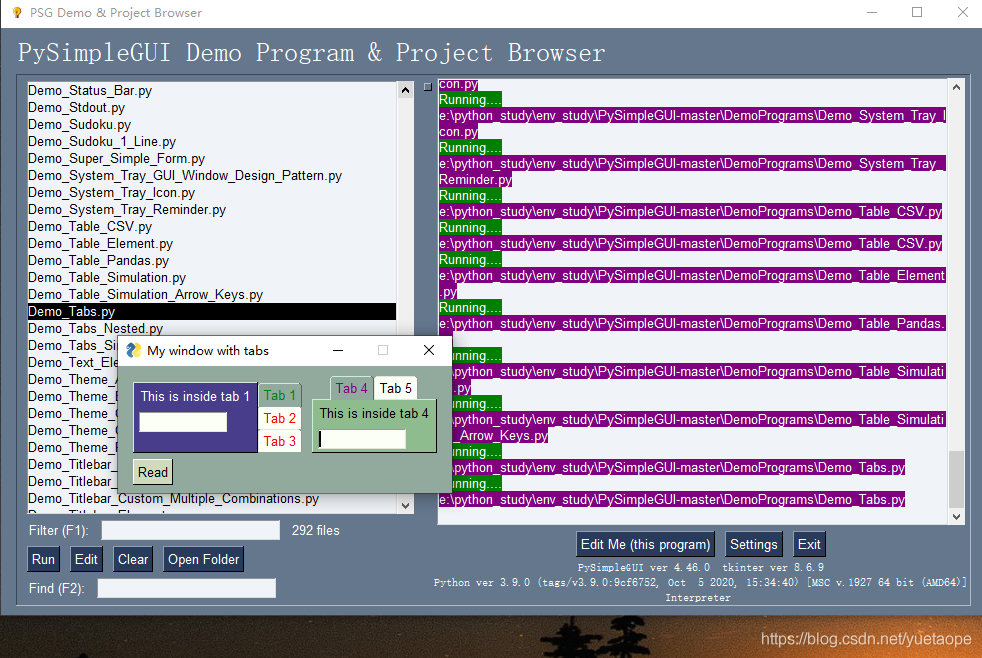Focus the Find (F2) input field

pos(186,588)
